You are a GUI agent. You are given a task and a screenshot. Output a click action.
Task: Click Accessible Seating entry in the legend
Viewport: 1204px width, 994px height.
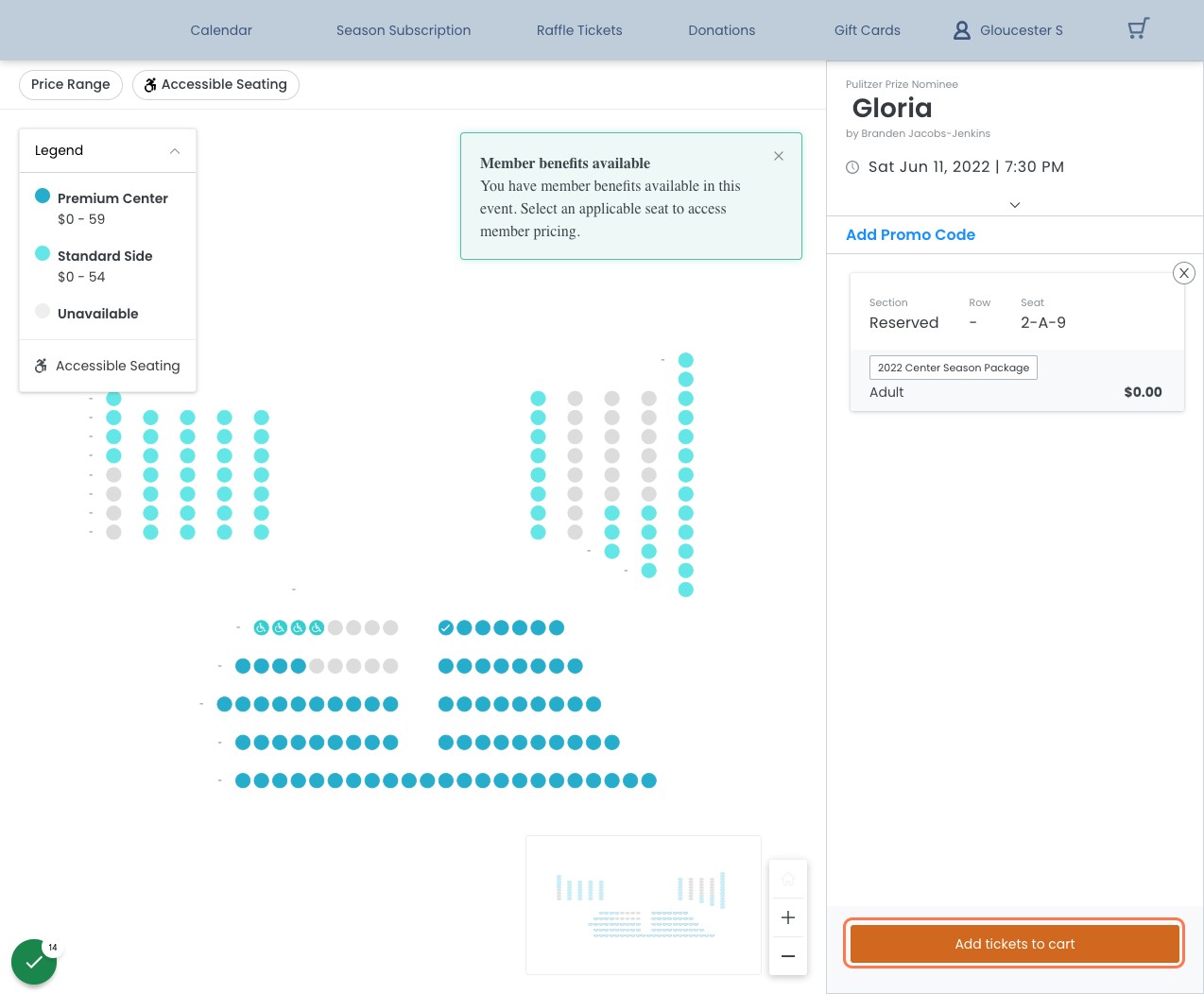[x=108, y=366]
